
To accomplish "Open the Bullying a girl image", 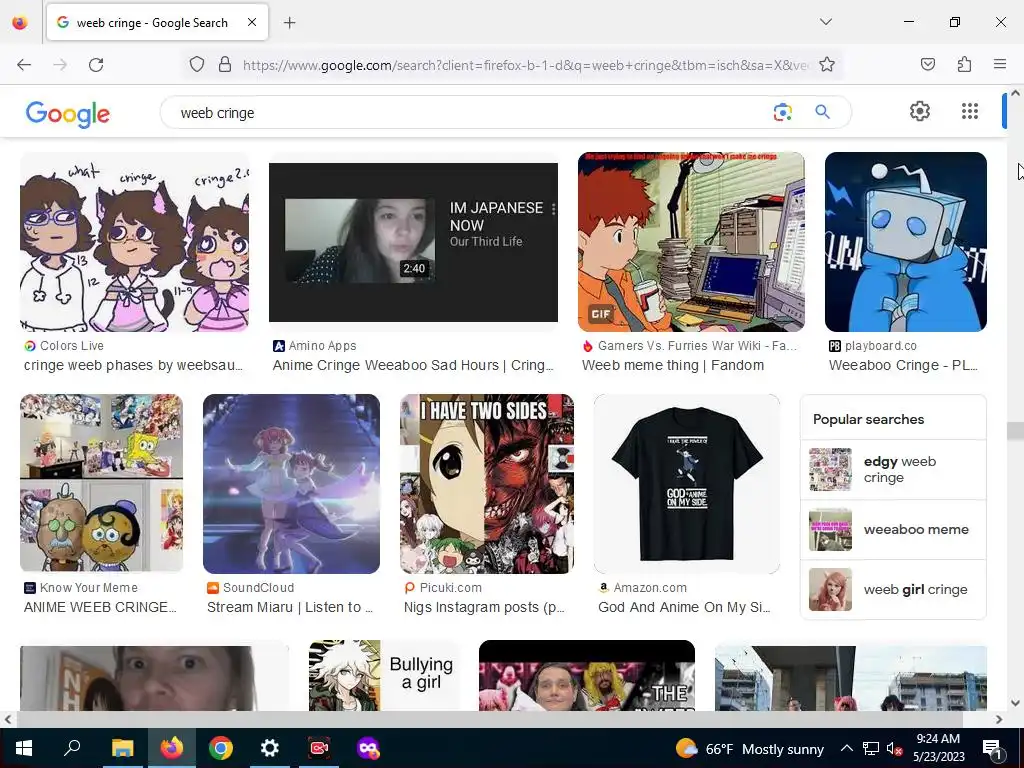I will (x=384, y=675).
